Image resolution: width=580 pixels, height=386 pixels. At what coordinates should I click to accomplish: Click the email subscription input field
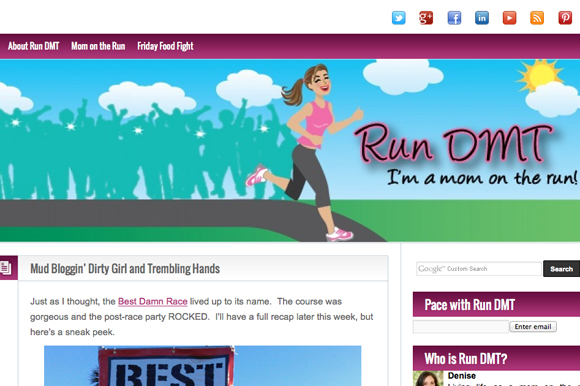(461, 326)
